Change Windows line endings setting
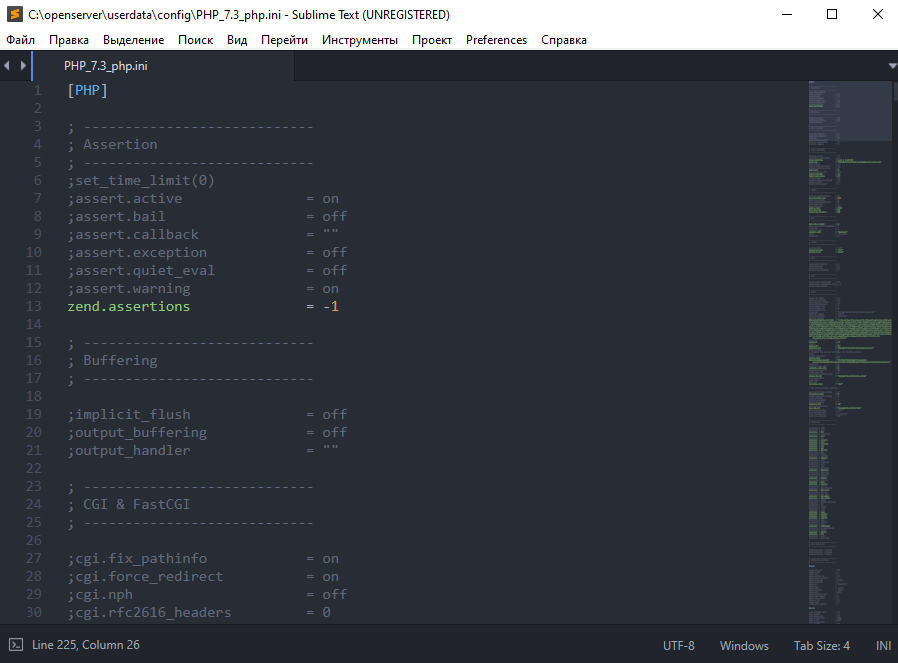 pos(744,645)
